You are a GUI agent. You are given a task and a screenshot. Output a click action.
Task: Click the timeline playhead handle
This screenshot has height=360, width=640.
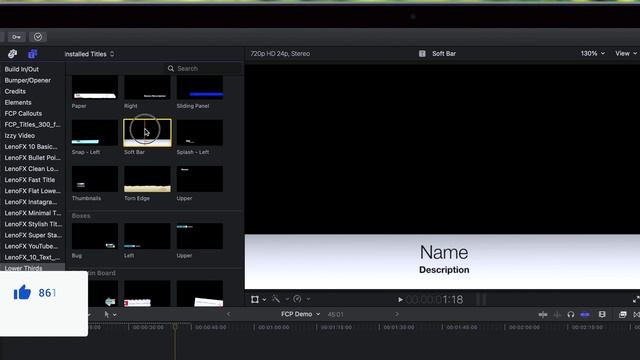[x=175, y=327]
